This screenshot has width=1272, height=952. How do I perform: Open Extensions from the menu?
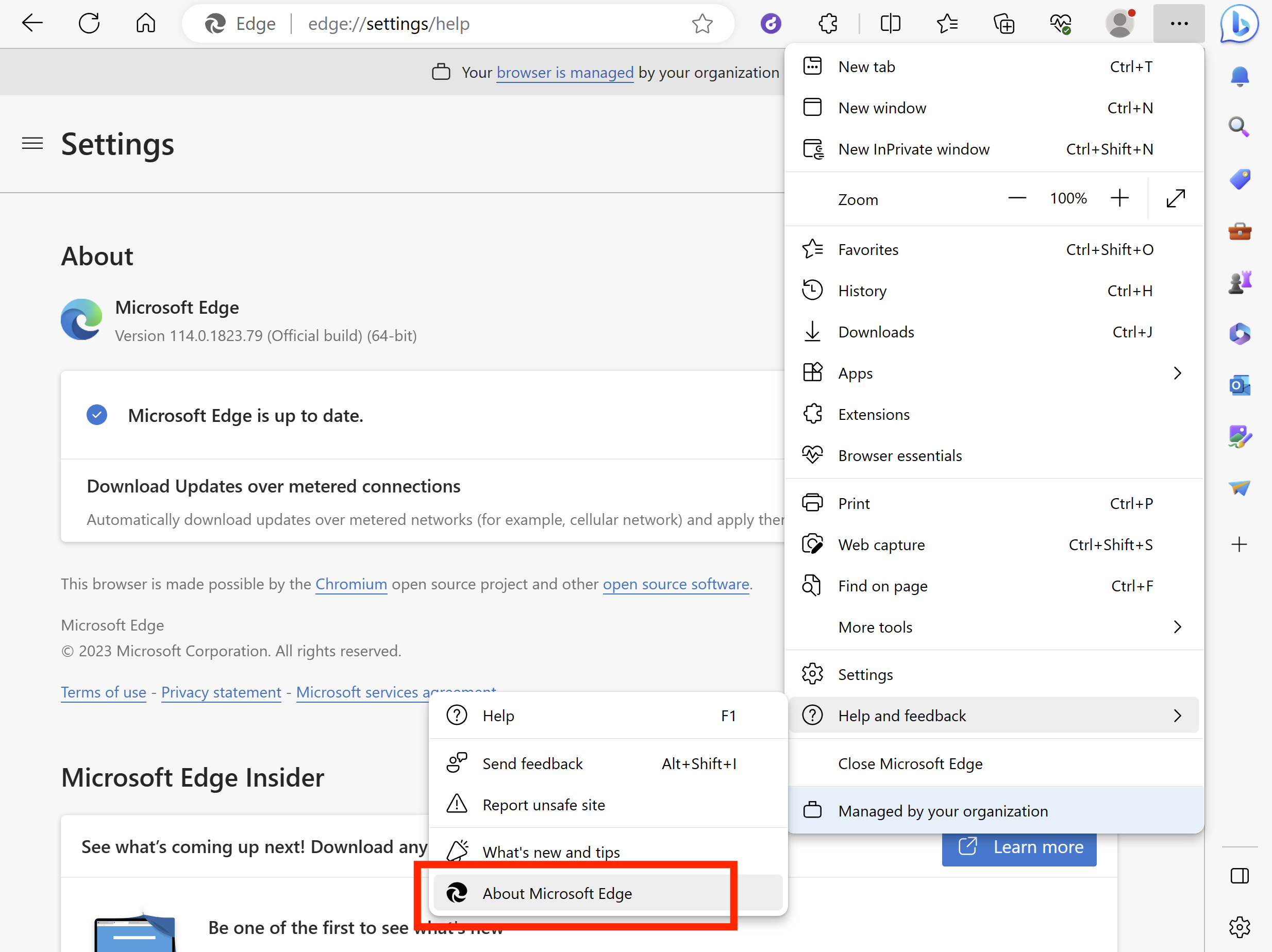coord(994,415)
